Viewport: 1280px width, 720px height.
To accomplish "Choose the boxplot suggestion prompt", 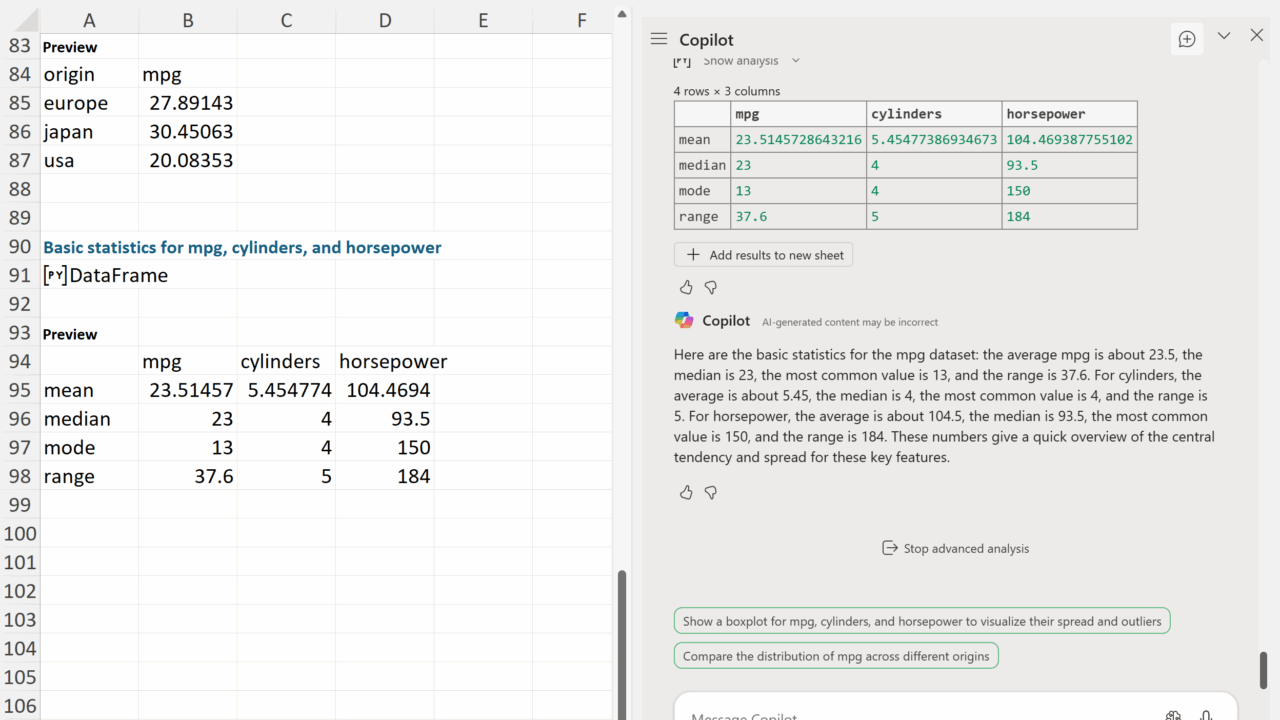I will click(921, 621).
